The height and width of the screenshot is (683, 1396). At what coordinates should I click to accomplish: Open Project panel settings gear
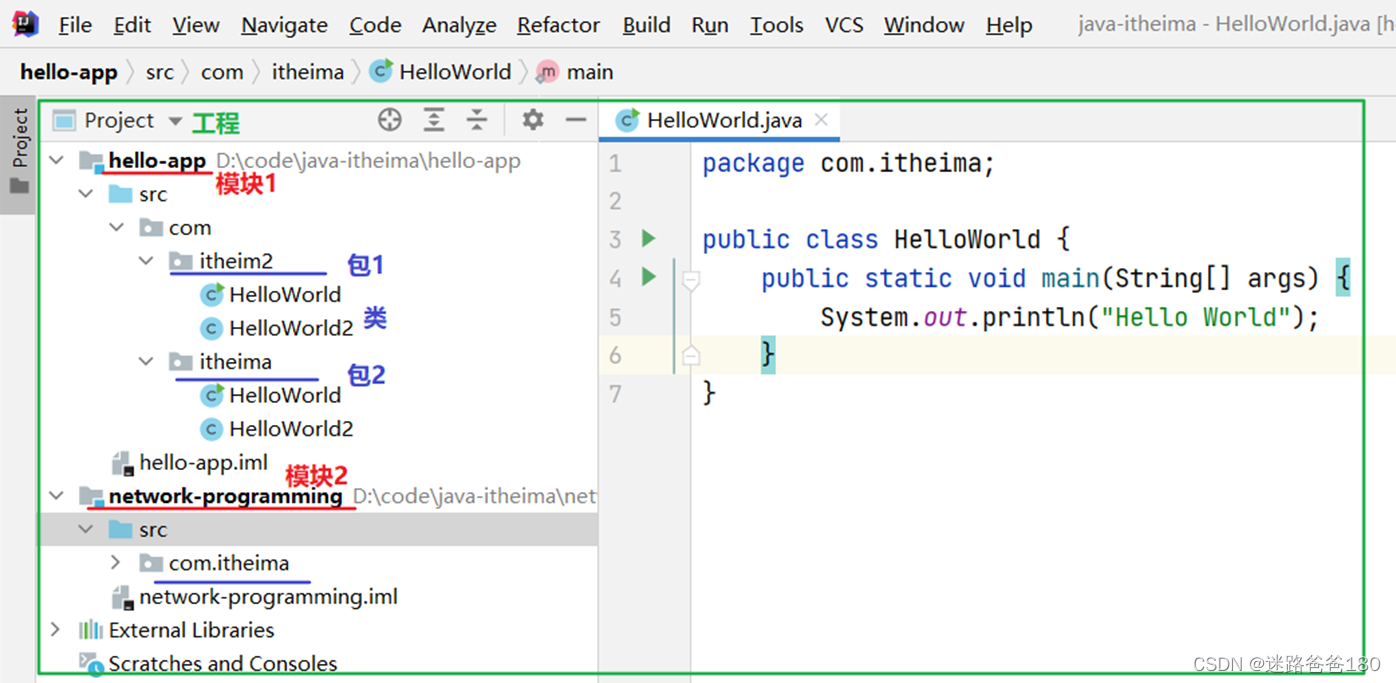533,120
